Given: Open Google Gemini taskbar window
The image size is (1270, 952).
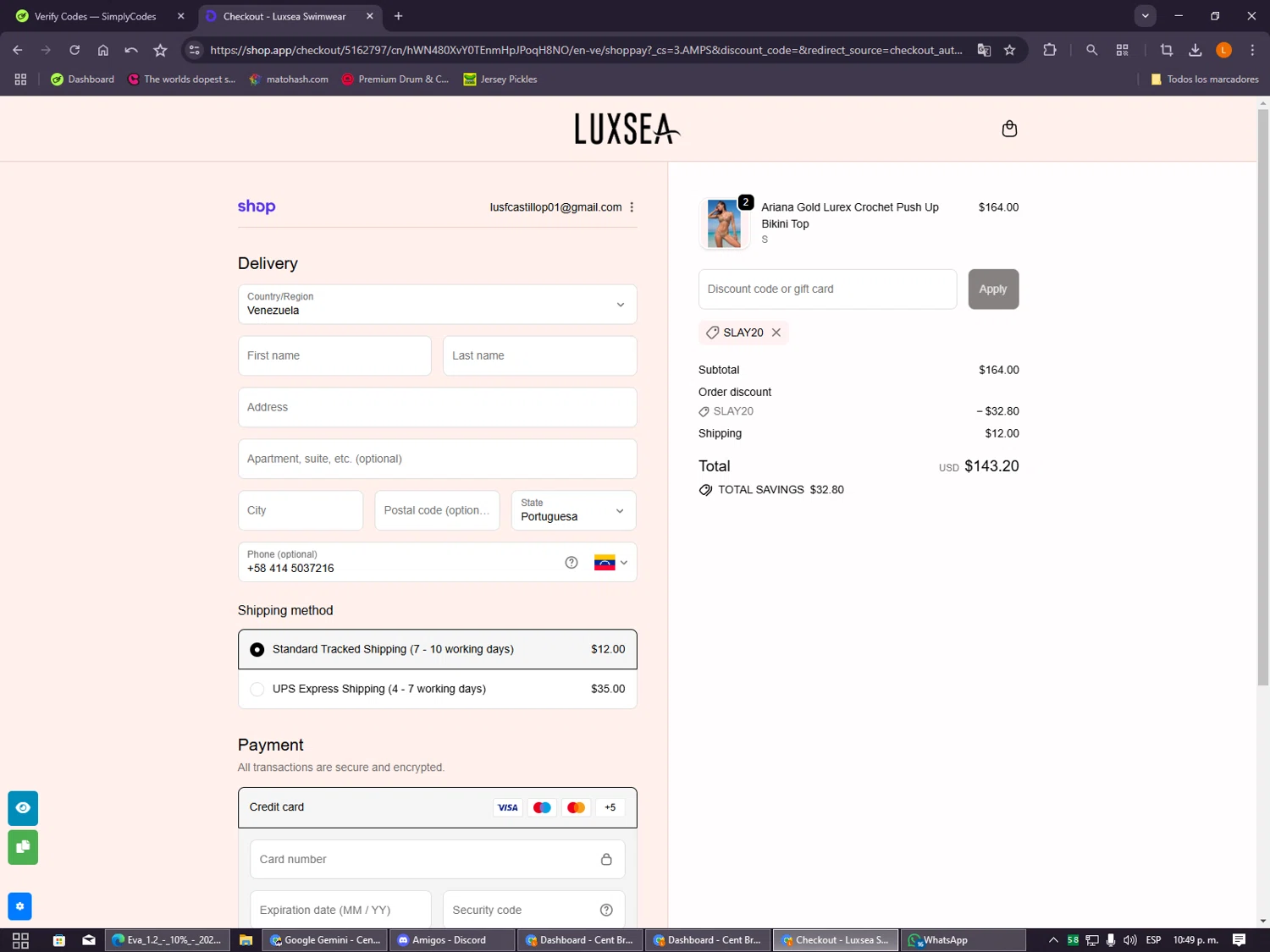Looking at the screenshot, I should [325, 940].
